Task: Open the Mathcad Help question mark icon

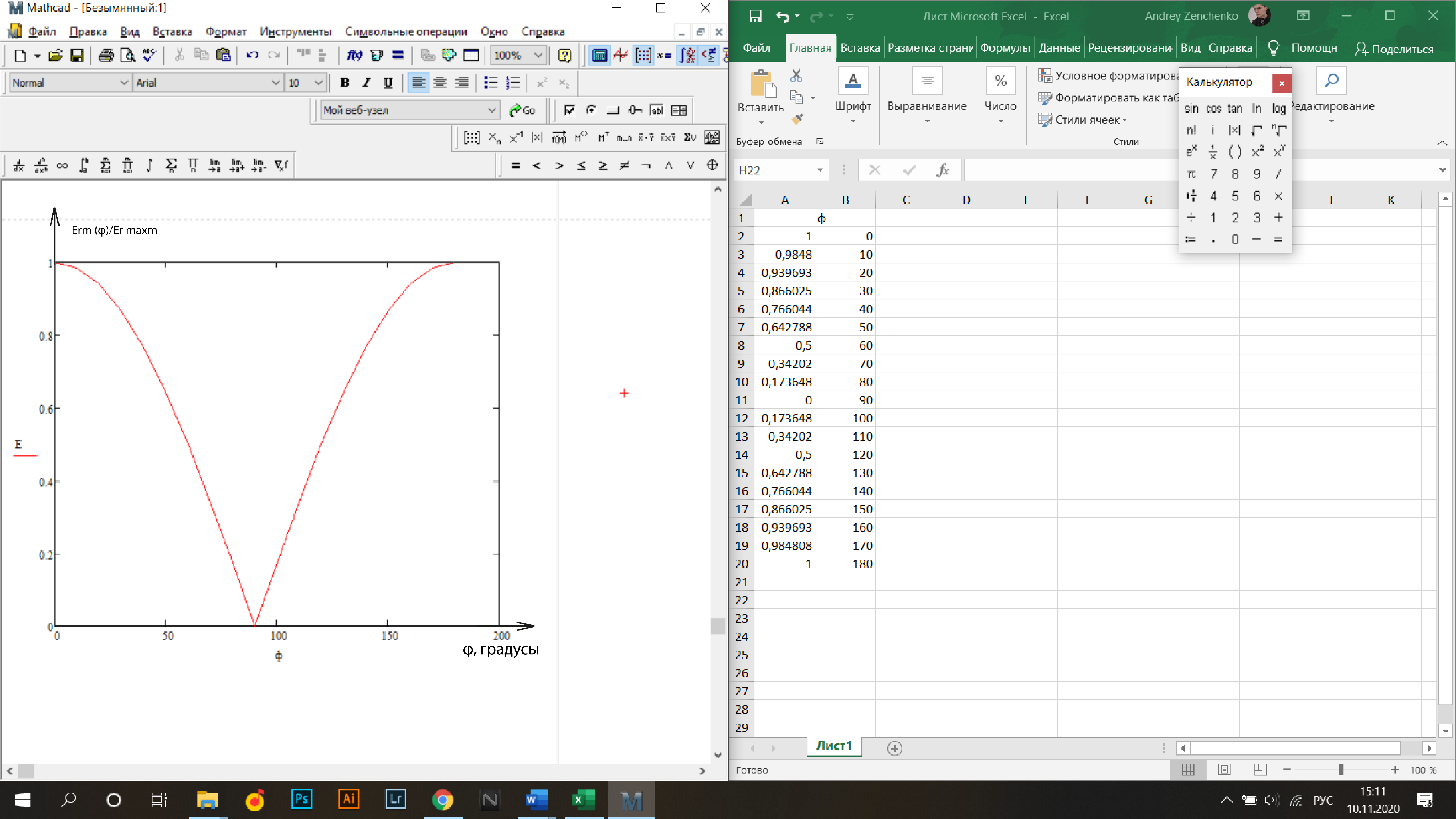Action: point(564,55)
